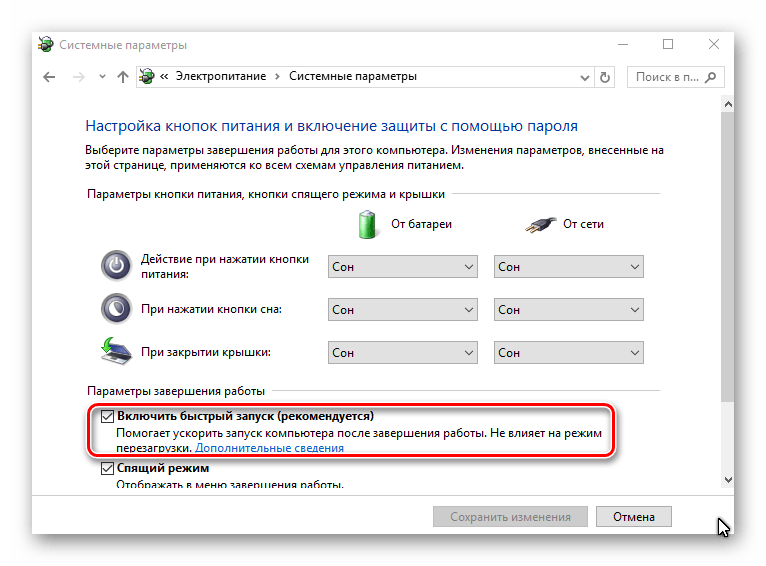
Task: Click the « breadcrumb overflow marker
Action: pyautogui.click(x=164, y=76)
